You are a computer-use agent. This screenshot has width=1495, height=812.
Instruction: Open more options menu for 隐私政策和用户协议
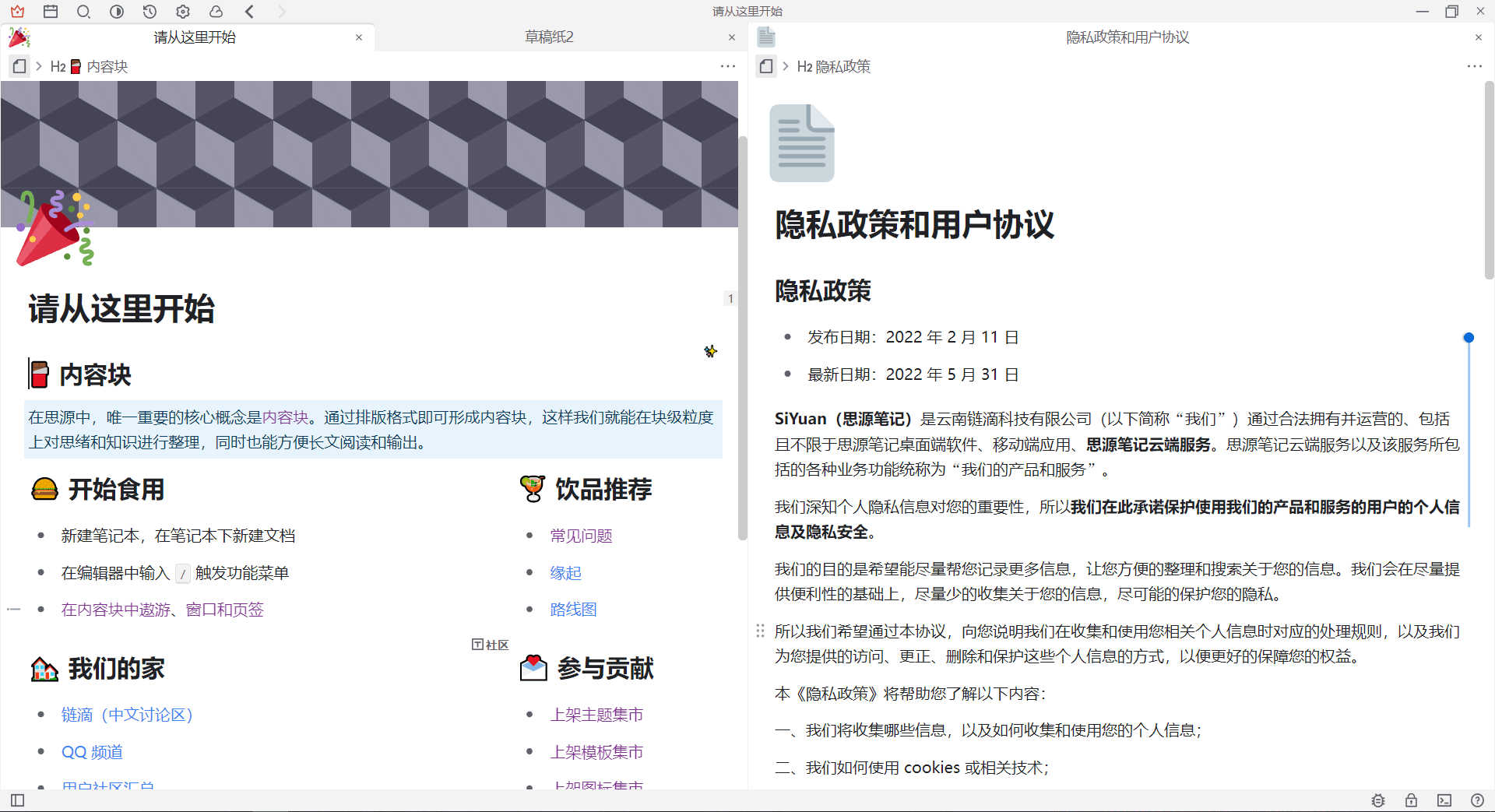[x=1476, y=66]
